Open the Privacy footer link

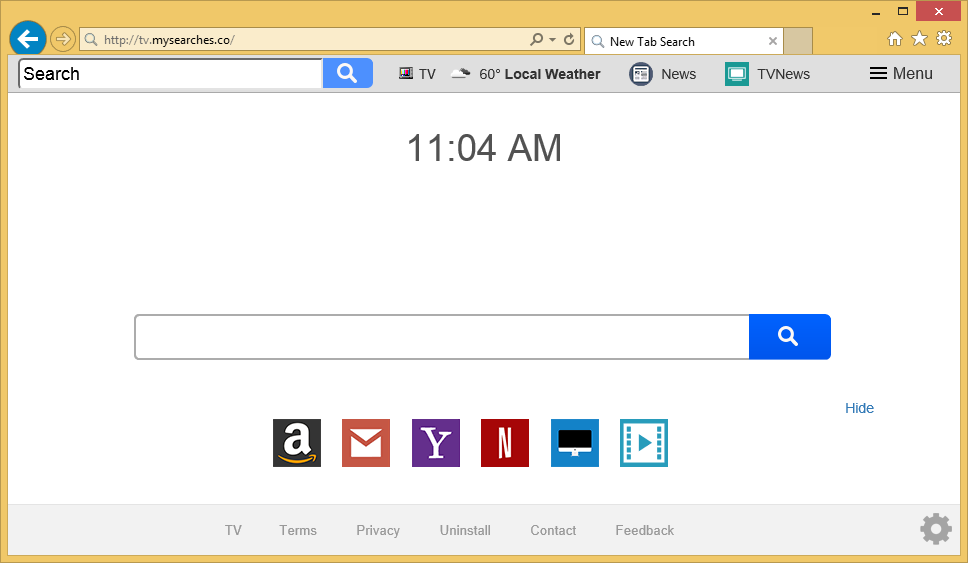tap(378, 530)
